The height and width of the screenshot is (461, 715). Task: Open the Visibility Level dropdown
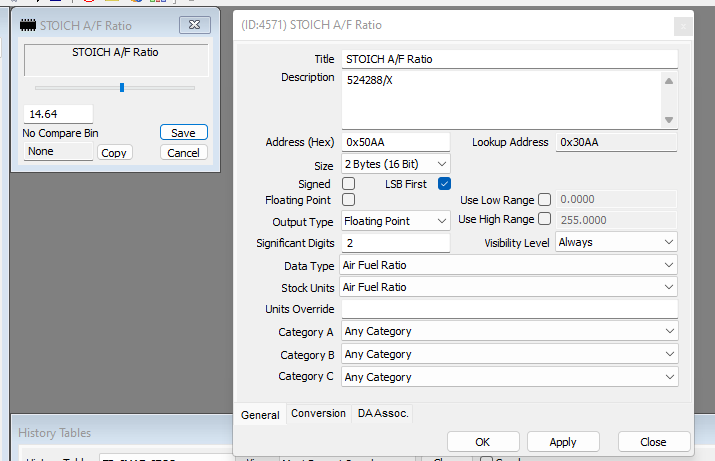[x=616, y=242]
